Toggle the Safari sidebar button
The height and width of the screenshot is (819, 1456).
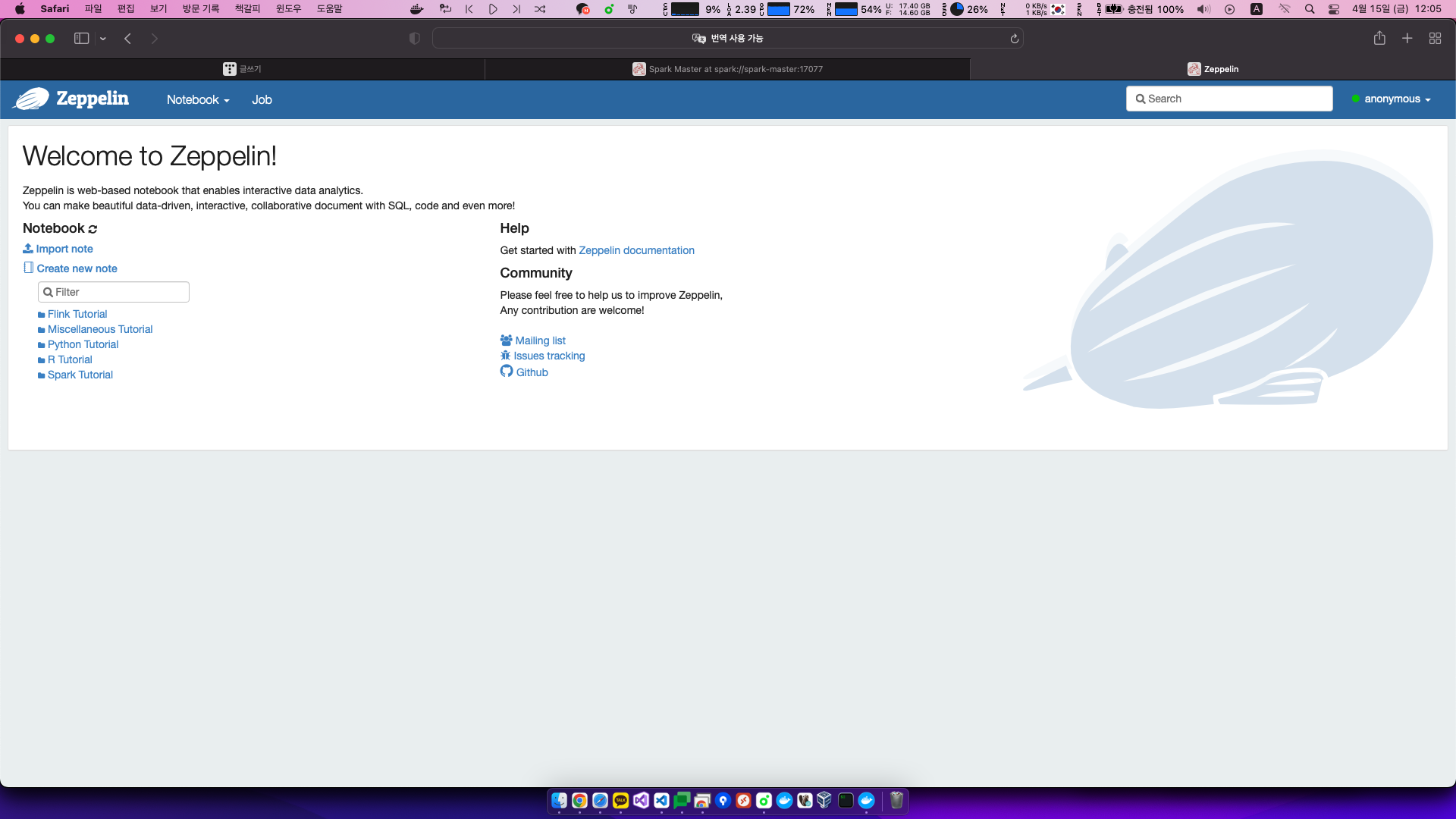pyautogui.click(x=81, y=38)
